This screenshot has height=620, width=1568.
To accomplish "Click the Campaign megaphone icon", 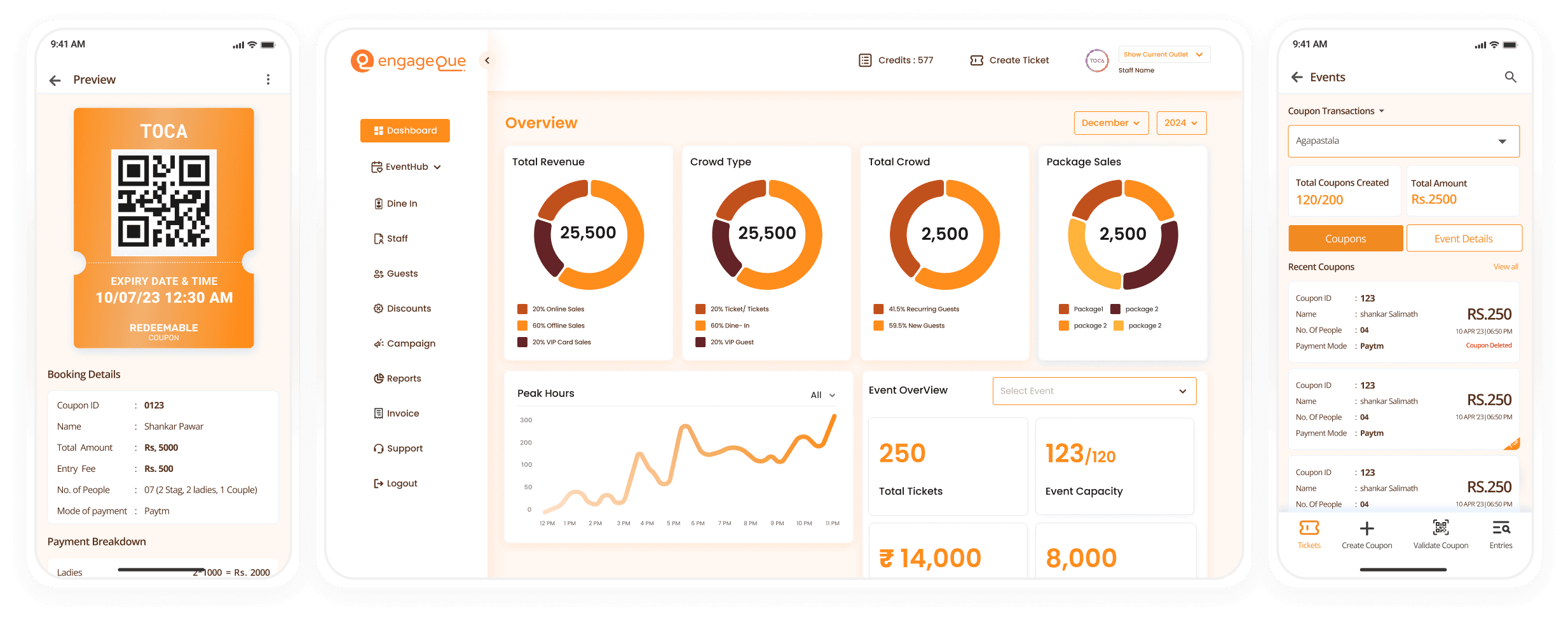I will [x=378, y=343].
